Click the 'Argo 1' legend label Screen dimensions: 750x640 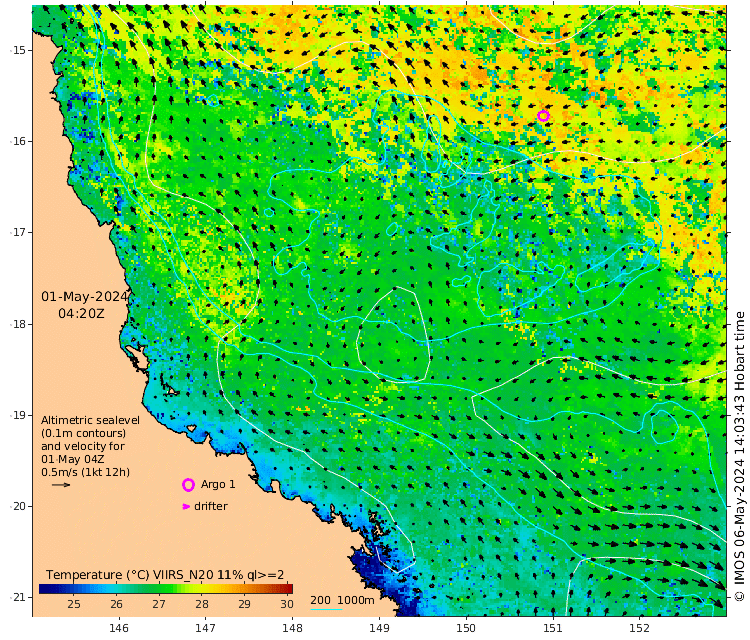[218, 484]
